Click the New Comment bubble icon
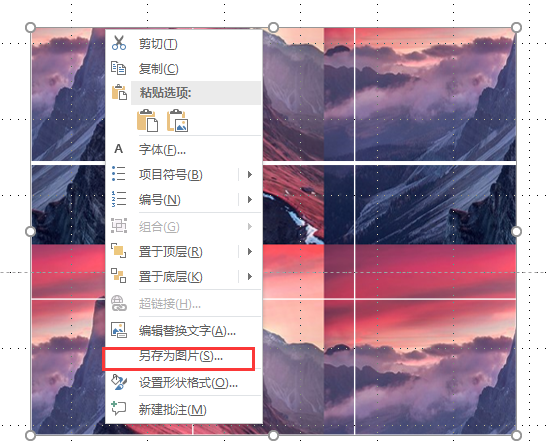This screenshot has height=442, width=546. tap(118, 408)
